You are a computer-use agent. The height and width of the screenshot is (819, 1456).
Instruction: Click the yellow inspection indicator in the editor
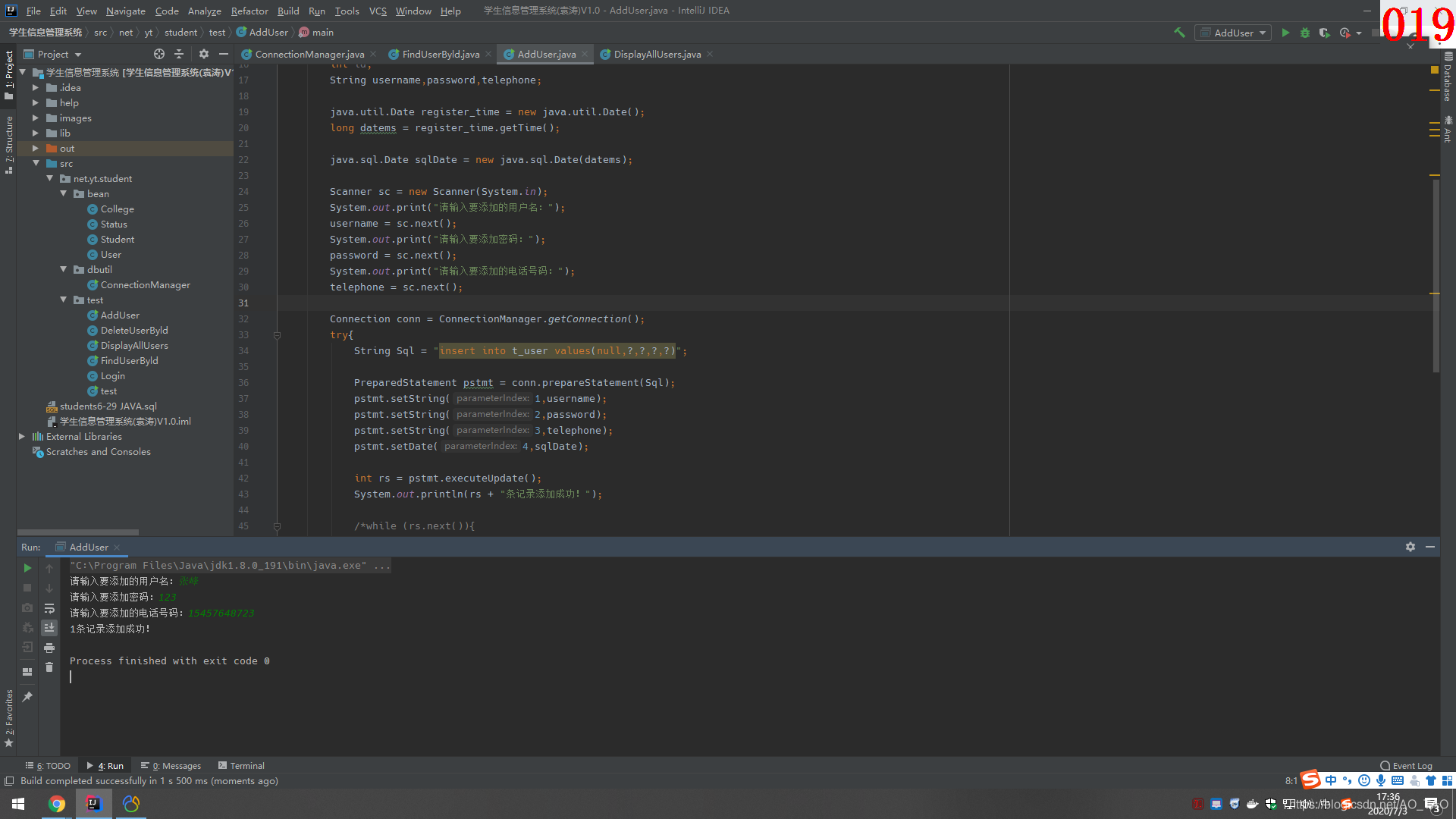click(1434, 69)
